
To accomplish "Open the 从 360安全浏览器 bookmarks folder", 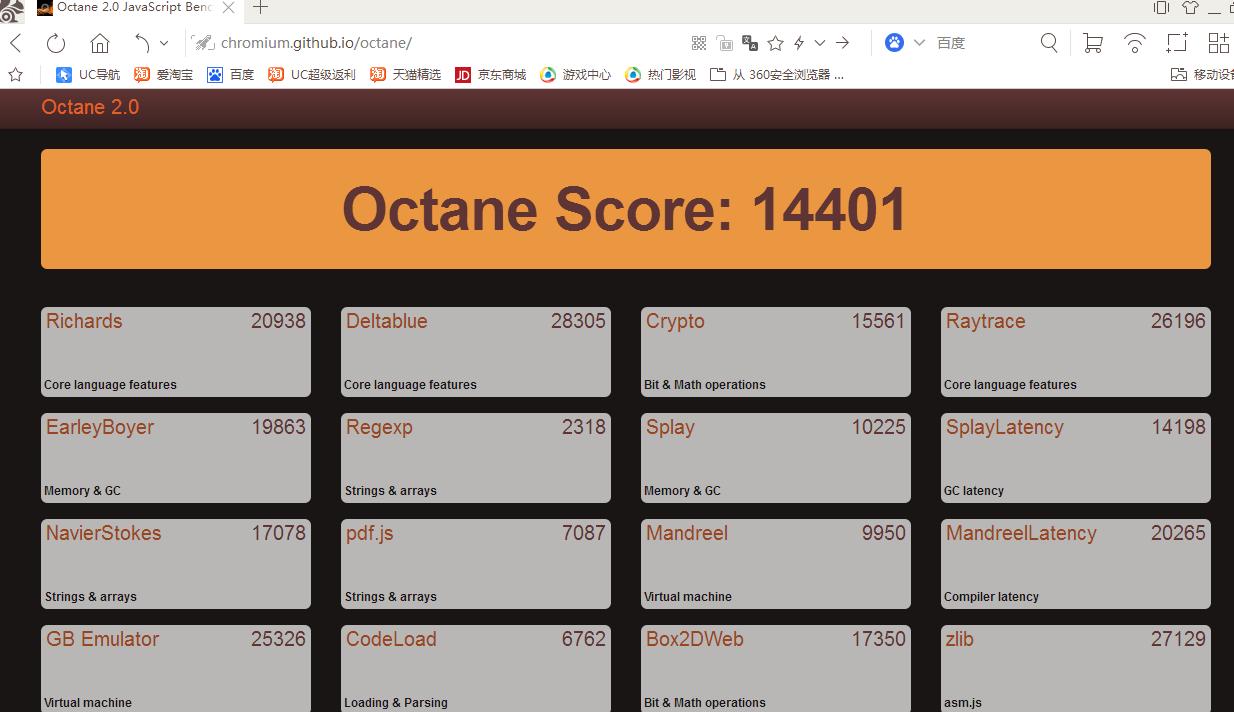I will click(777, 74).
